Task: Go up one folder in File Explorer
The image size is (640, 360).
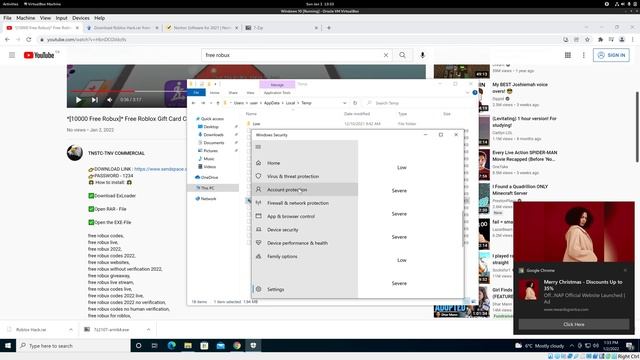Action: coord(218,103)
